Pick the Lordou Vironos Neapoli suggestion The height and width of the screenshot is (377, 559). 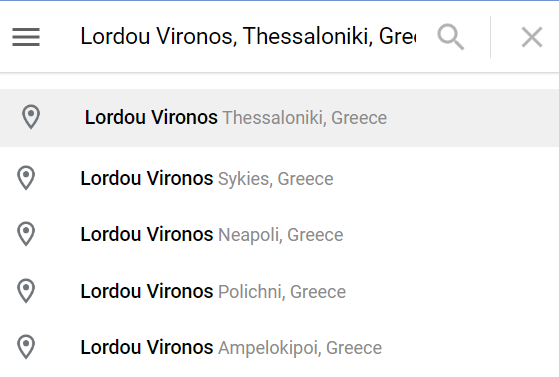pyautogui.click(x=280, y=234)
